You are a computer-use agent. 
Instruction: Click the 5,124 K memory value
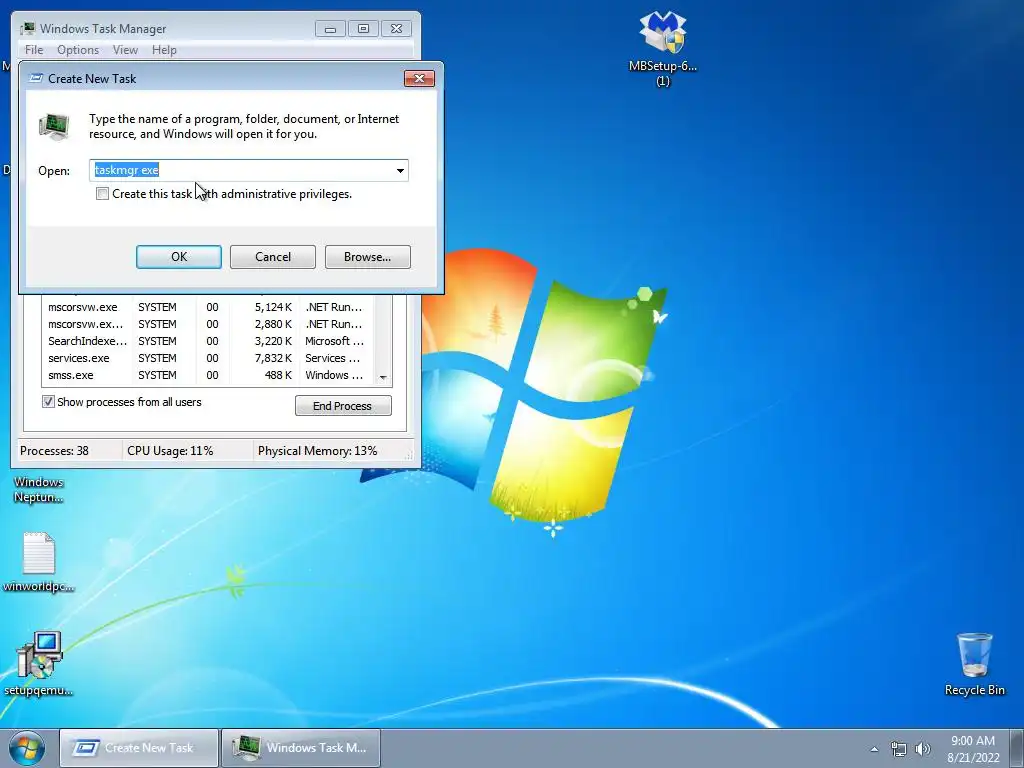pyautogui.click(x=273, y=307)
